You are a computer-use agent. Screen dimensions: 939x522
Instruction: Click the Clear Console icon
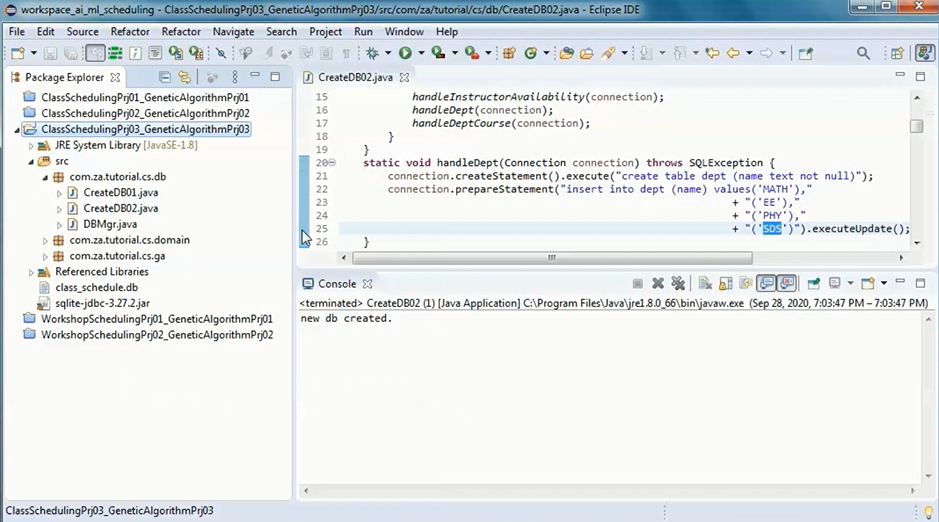(705, 283)
